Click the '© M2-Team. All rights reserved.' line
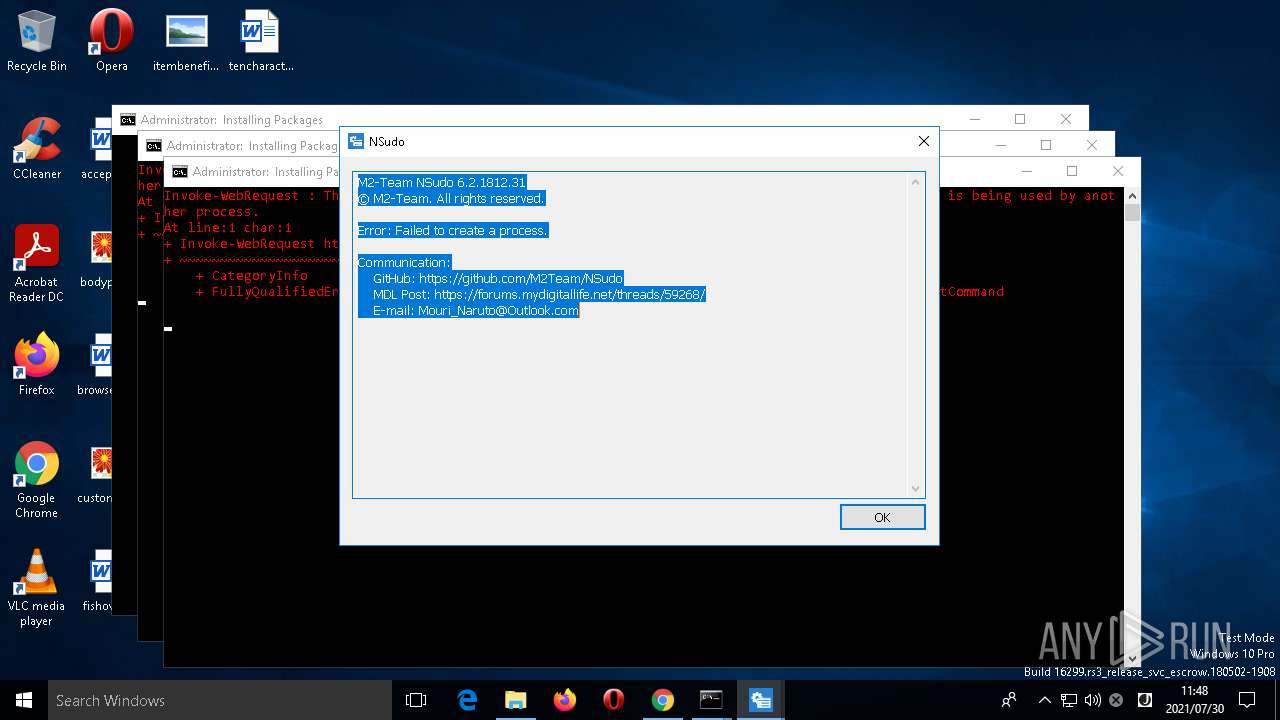Viewport: 1280px width, 720px height. (x=451, y=198)
